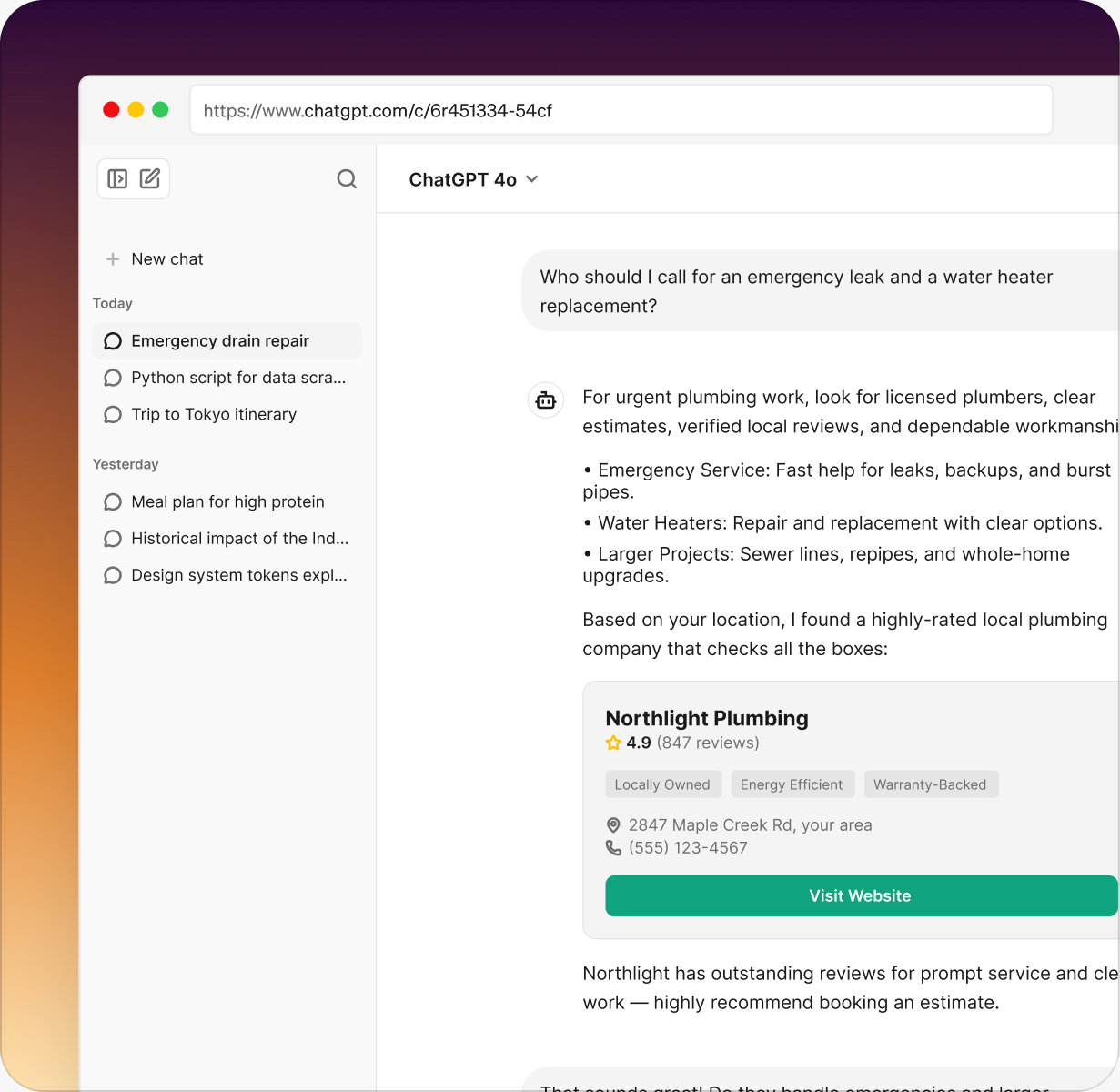
Task: Click the chat bubble icon for Design system tokens
Action: (113, 575)
